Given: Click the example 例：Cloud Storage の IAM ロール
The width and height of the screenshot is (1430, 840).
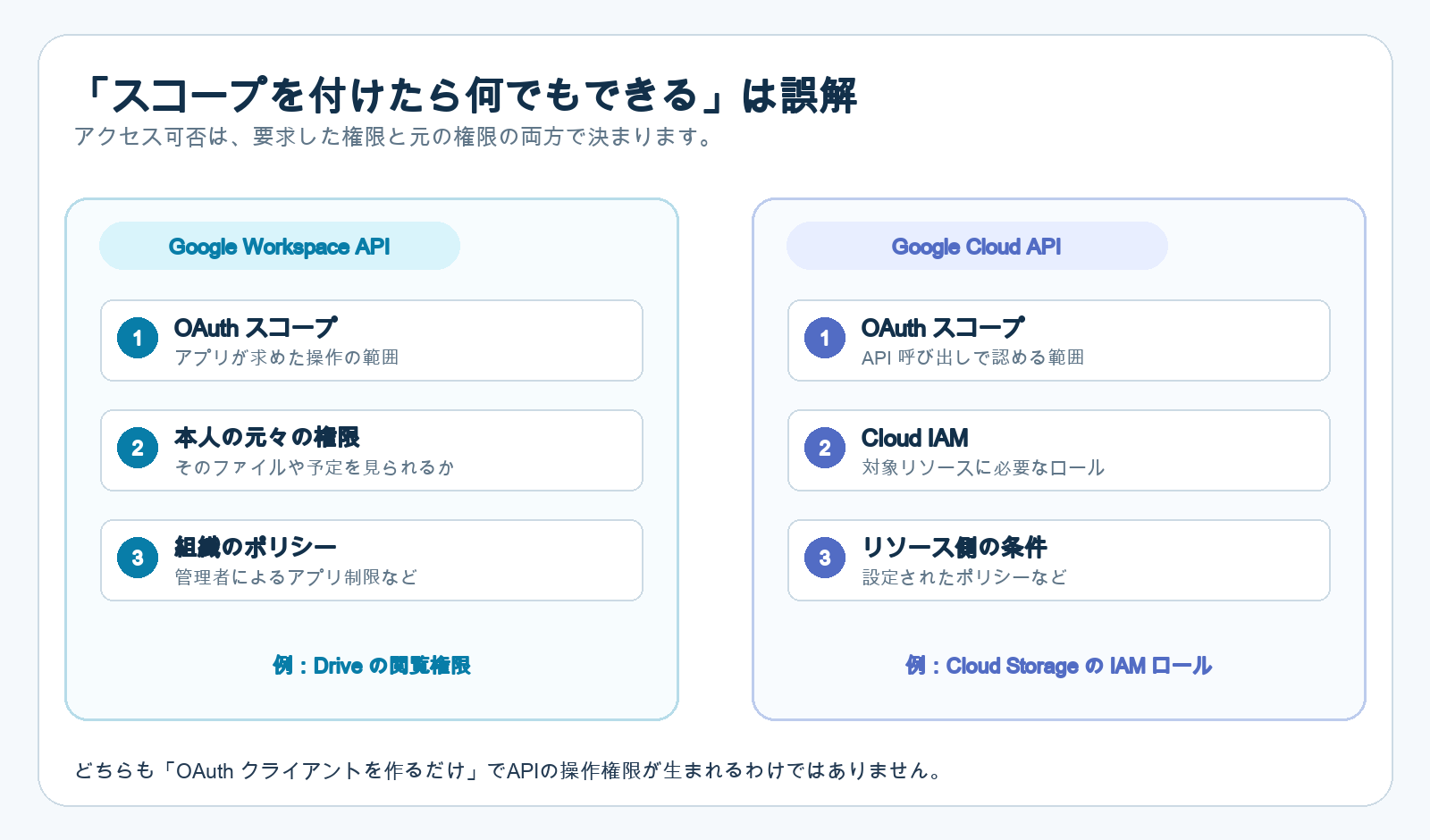Looking at the screenshot, I should pos(1059,666).
